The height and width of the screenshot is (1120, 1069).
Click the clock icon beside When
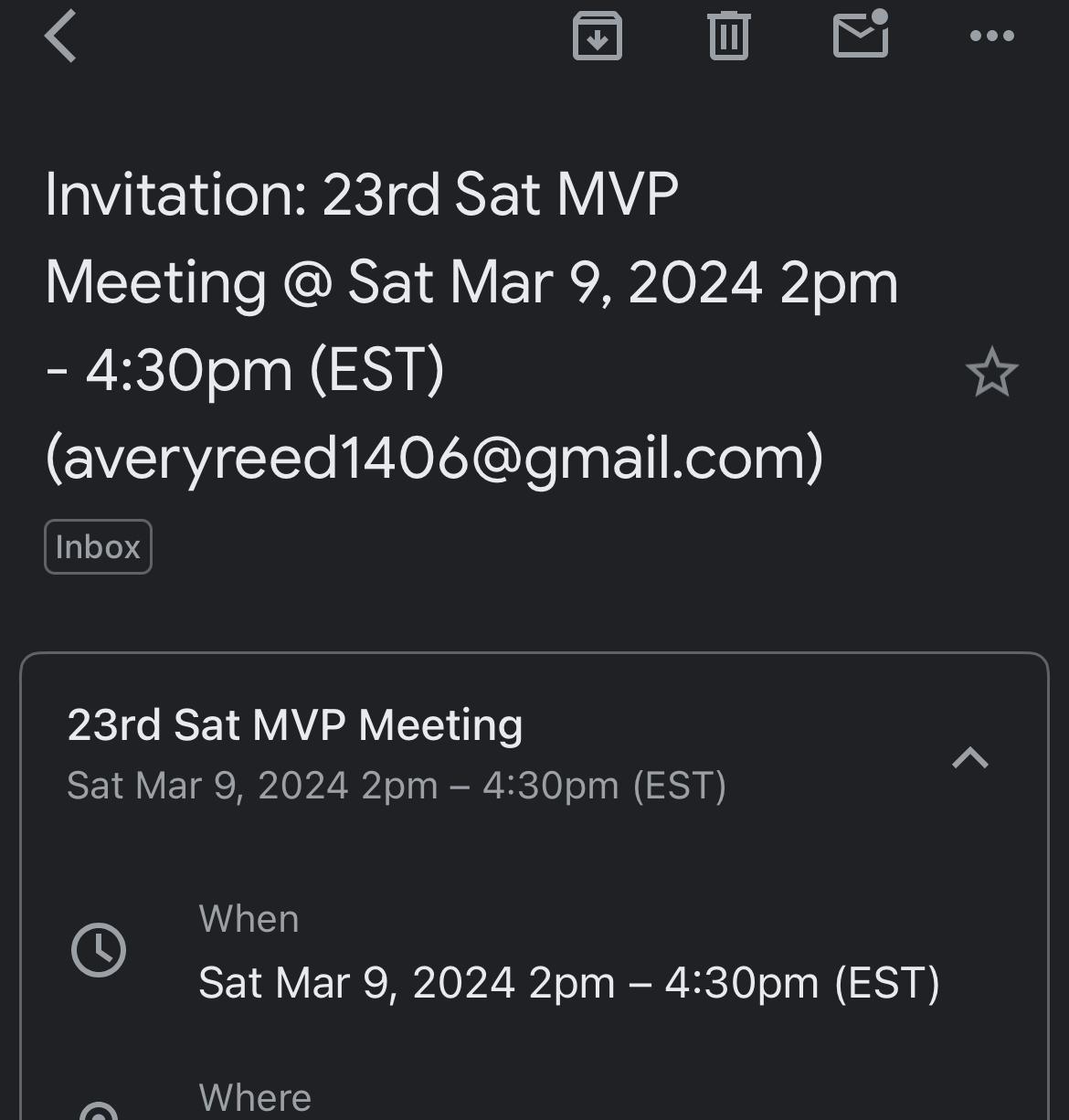pyautogui.click(x=99, y=950)
